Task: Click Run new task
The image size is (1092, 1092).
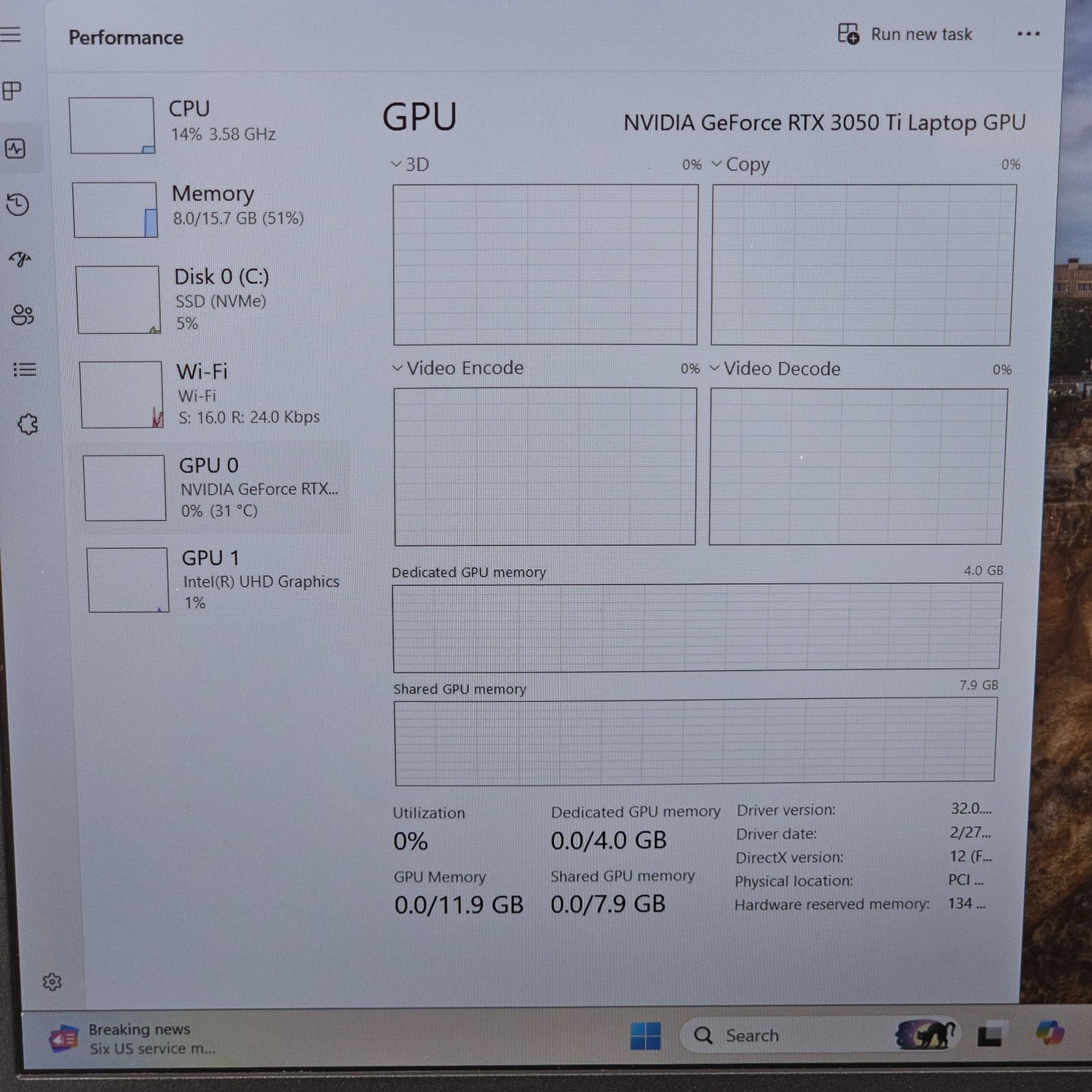Action: click(x=905, y=34)
